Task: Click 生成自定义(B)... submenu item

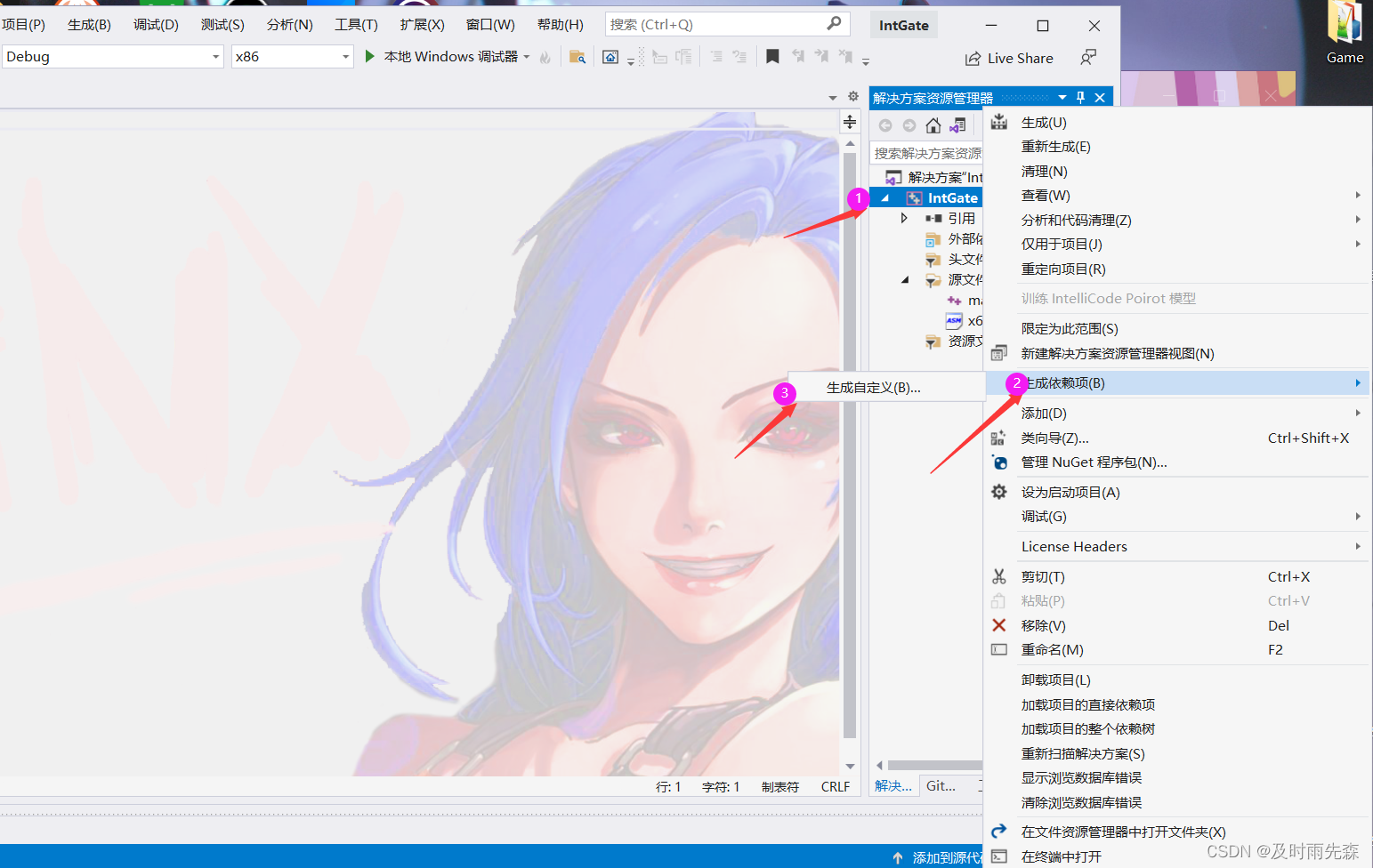Action: pyautogui.click(x=887, y=388)
